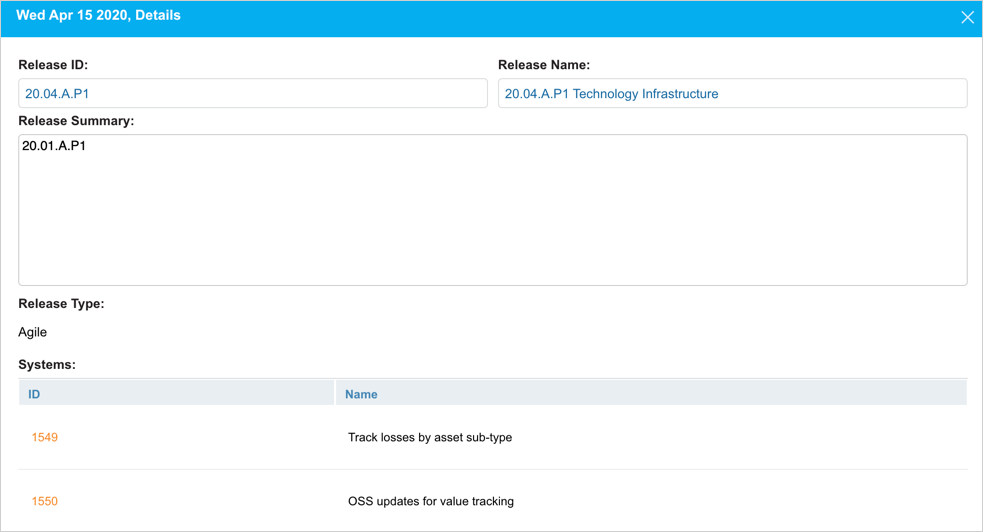The height and width of the screenshot is (532, 983).
Task: Sort by the ID column header
Action: pyautogui.click(x=34, y=394)
